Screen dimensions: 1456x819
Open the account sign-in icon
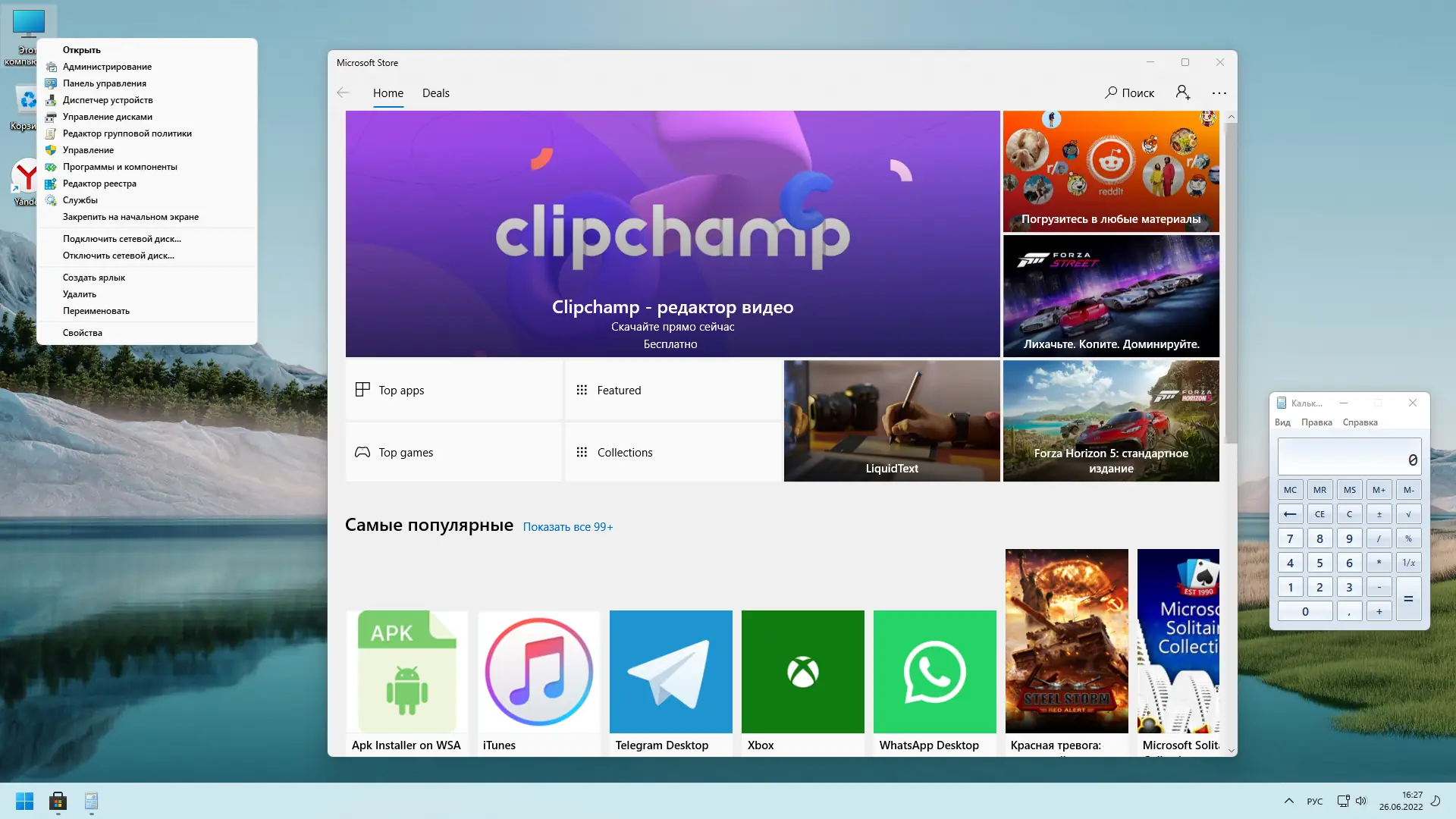click(1182, 93)
